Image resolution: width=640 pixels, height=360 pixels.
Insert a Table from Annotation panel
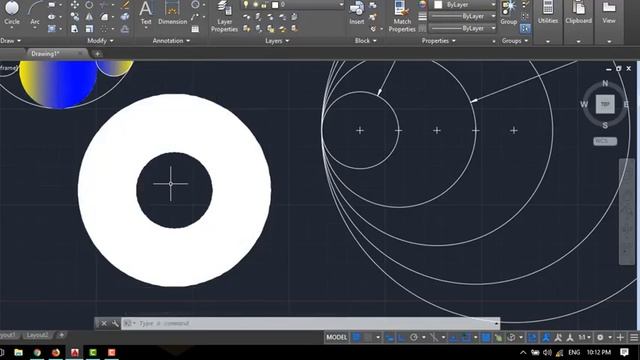click(196, 29)
